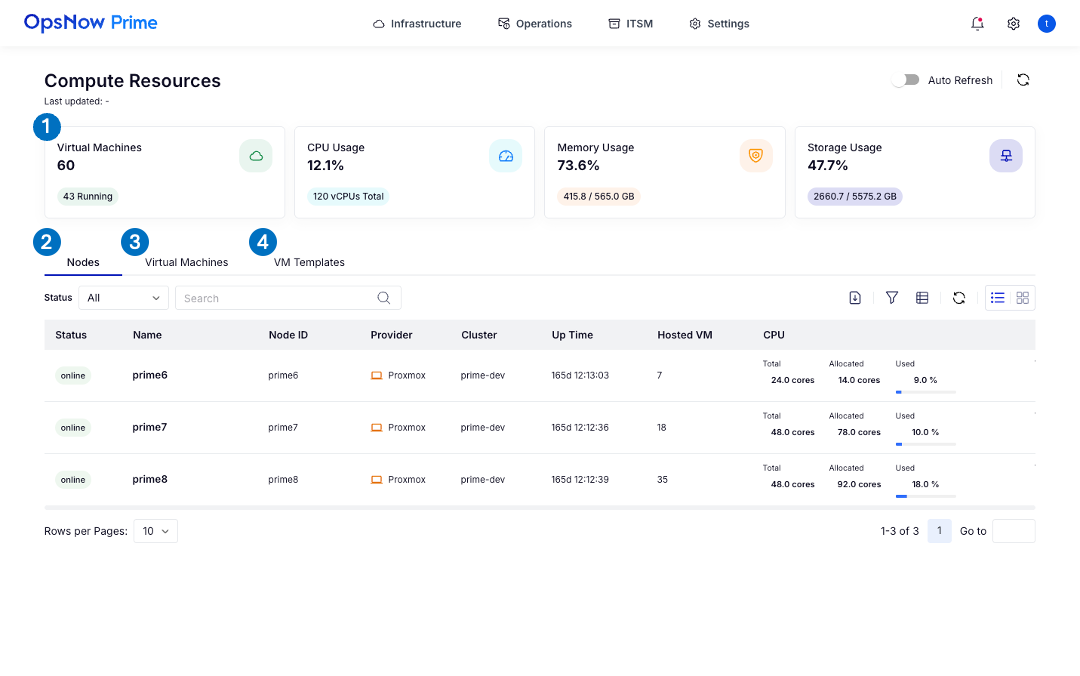Click the table refresh icon

(x=958, y=298)
